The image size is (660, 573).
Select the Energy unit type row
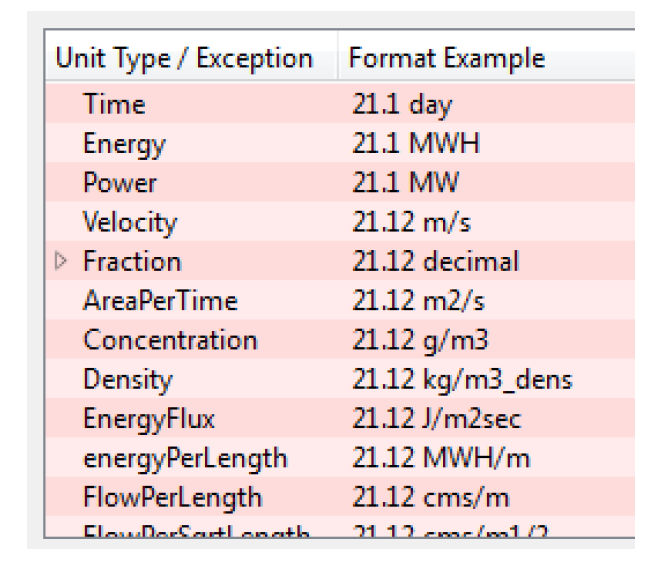point(124,144)
